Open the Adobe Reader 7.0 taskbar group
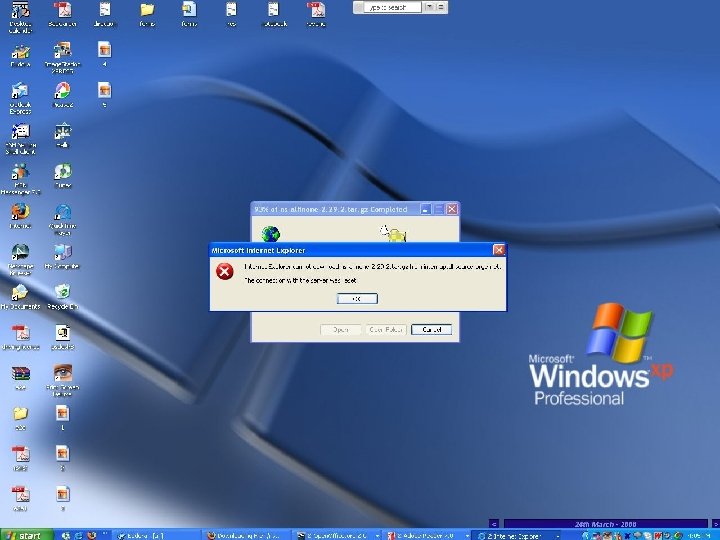The width and height of the screenshot is (720, 540). coord(427,535)
